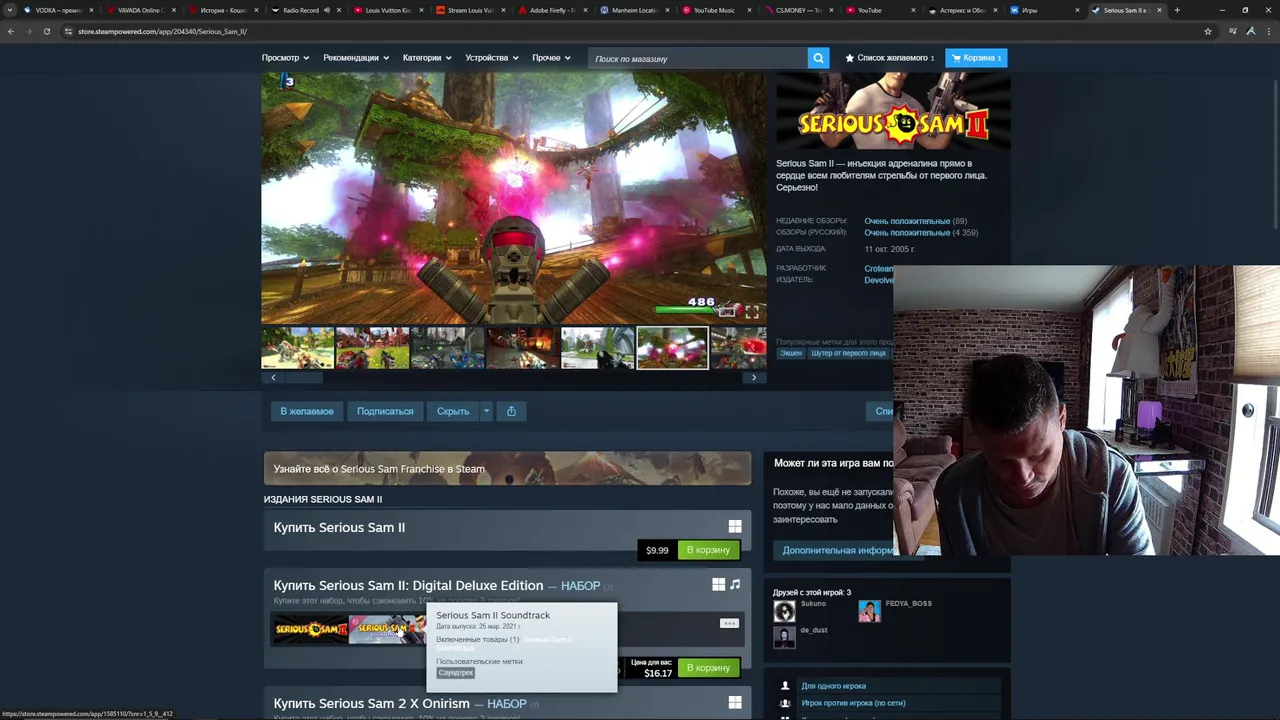Click the share icon next to Скрыть

511,411
